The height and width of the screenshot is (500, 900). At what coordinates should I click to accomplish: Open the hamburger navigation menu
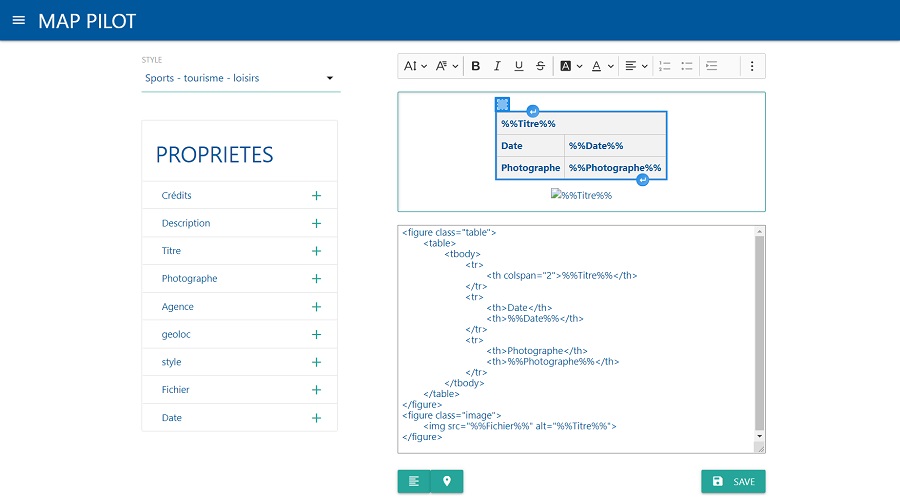pyautogui.click(x=18, y=20)
